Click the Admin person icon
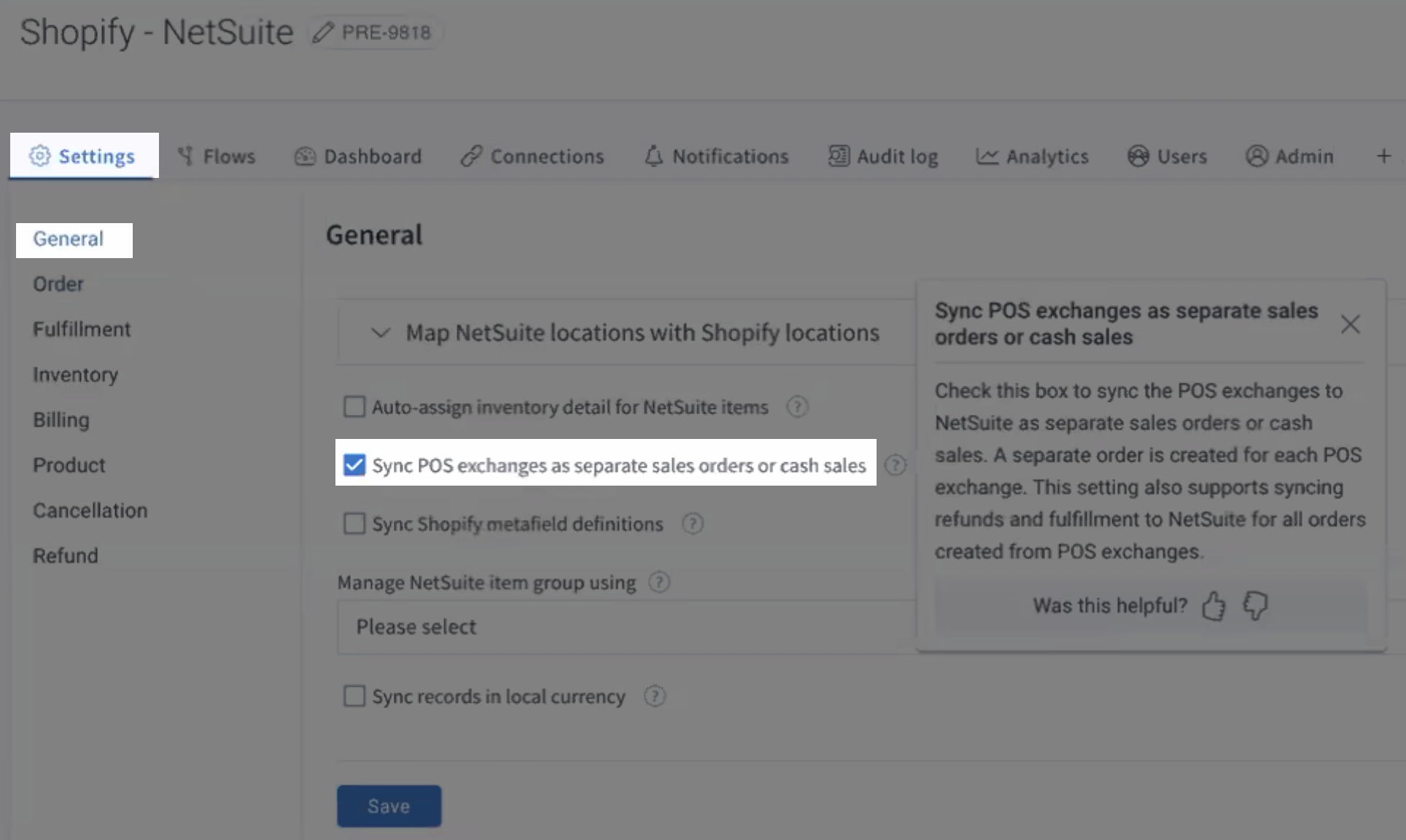This screenshot has width=1406, height=840. pyautogui.click(x=1257, y=156)
